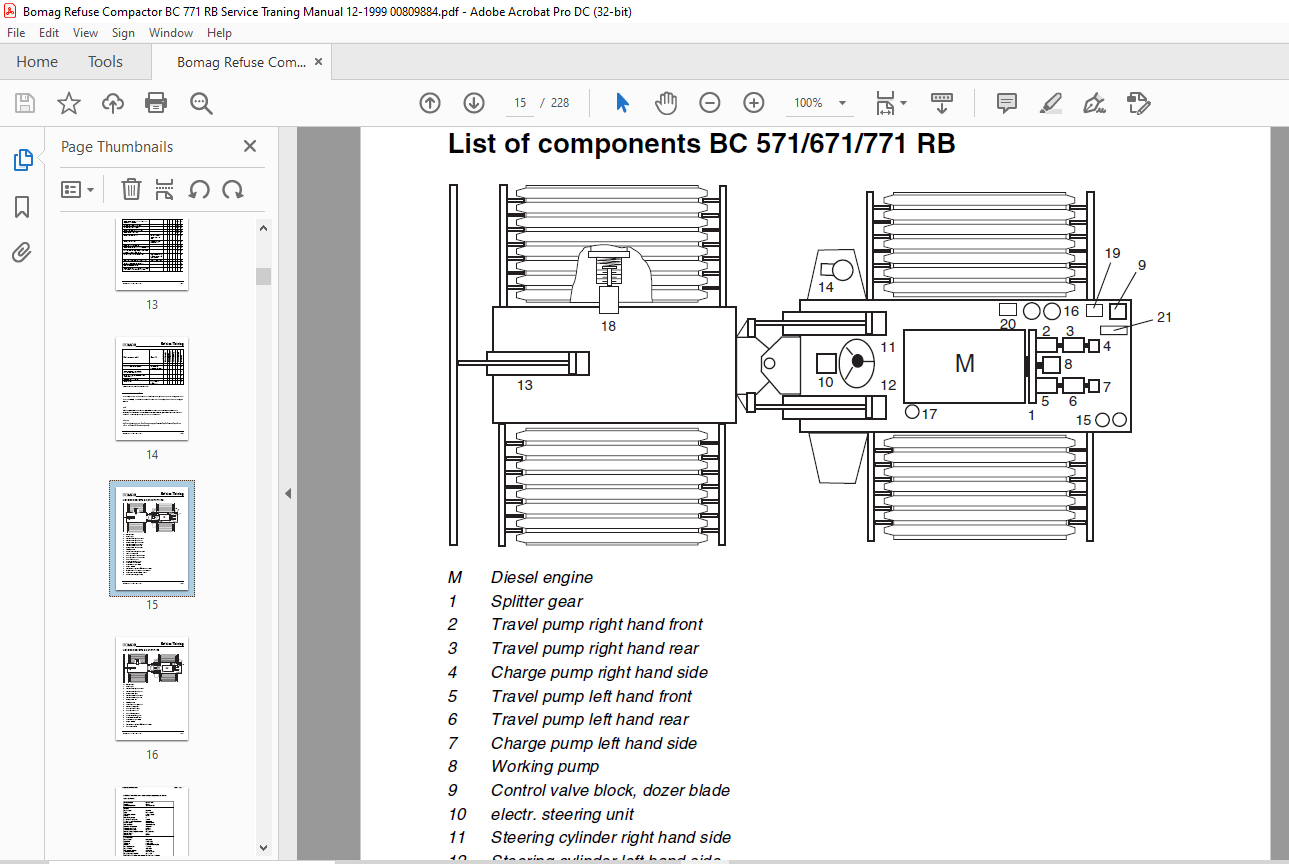Rotate pages clockwise icon
Image resolution: width=1289 pixels, height=864 pixels.
pyautogui.click(x=233, y=189)
